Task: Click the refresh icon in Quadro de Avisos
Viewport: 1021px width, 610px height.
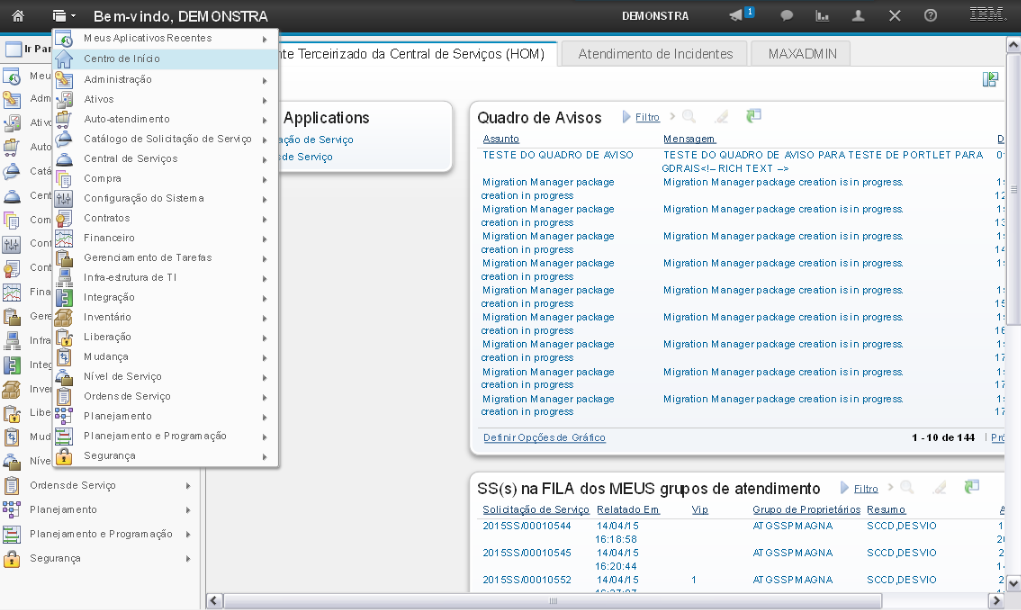Action: point(753,117)
